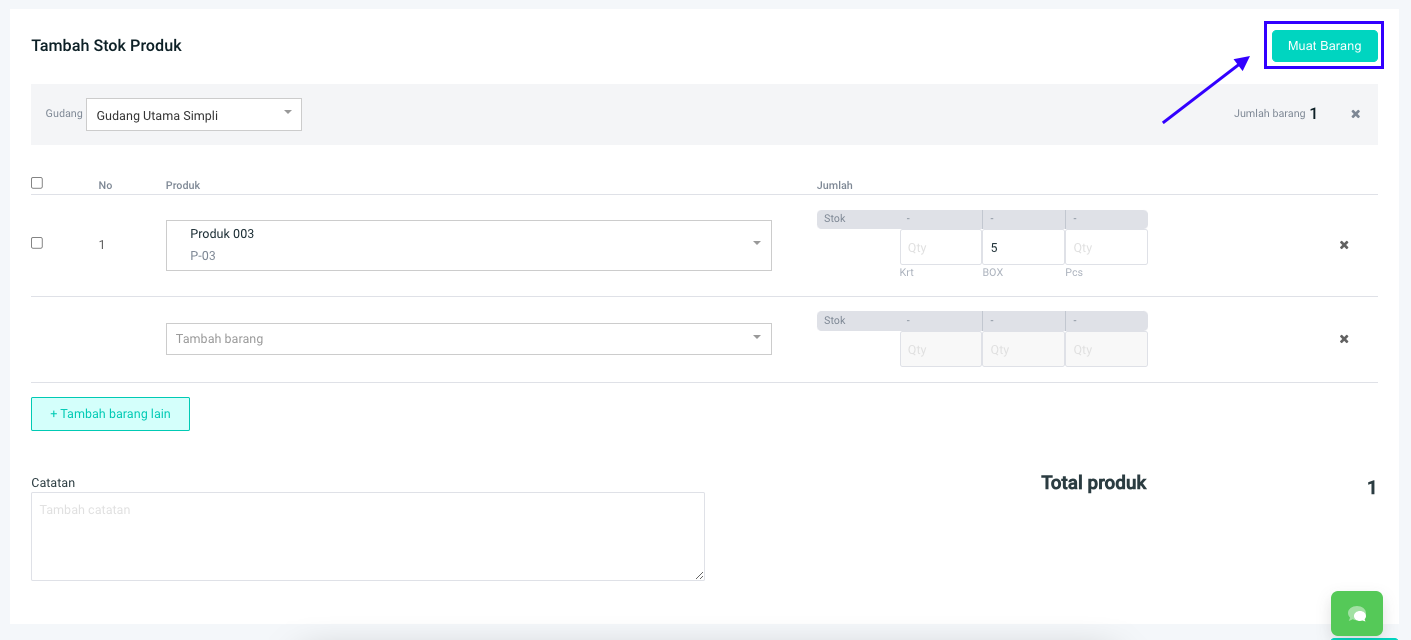Focus the Tambah catatan notes textarea
The width and height of the screenshot is (1411, 640).
click(x=367, y=536)
